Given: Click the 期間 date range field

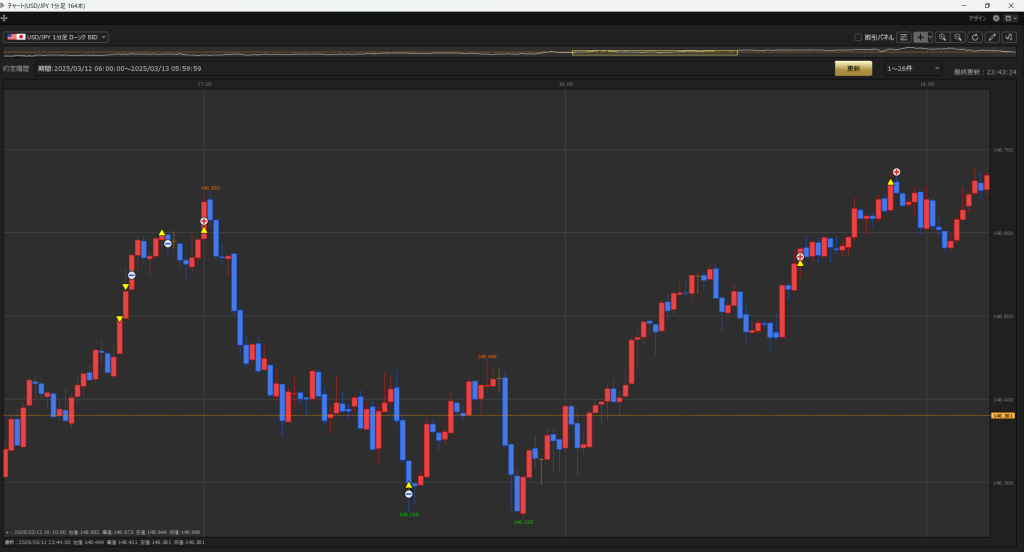Looking at the screenshot, I should pyautogui.click(x=119, y=69).
